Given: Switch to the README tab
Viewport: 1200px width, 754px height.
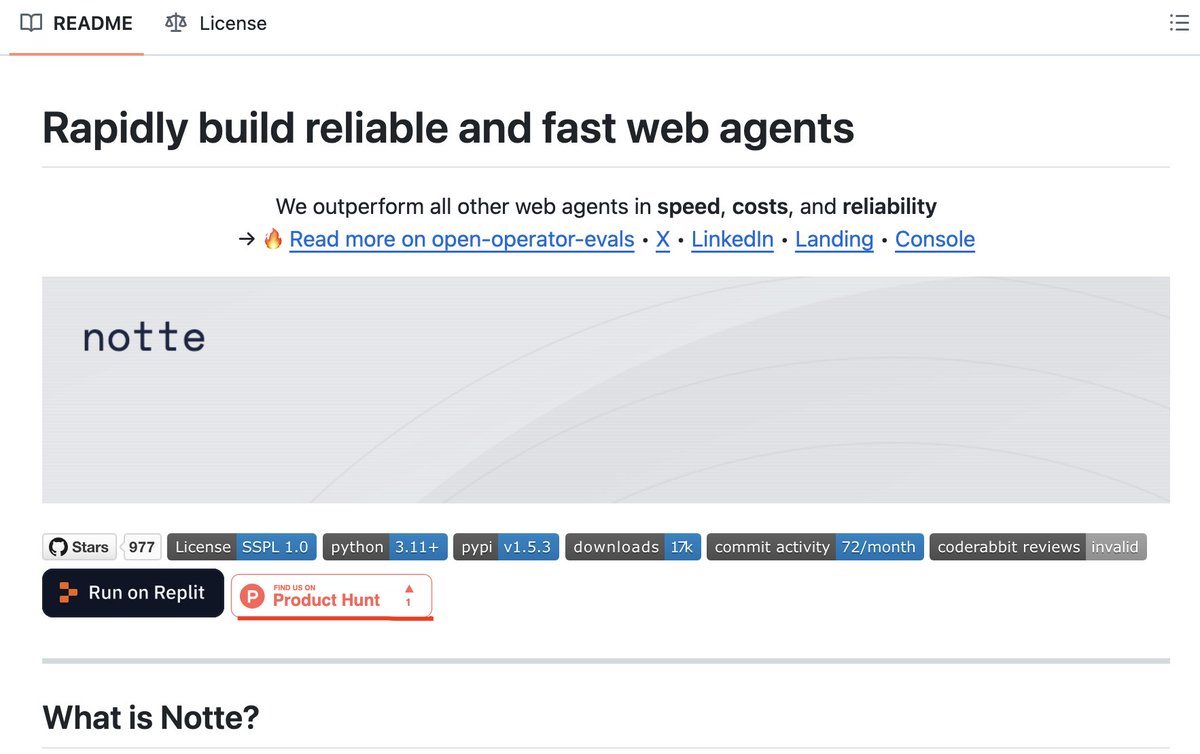Looking at the screenshot, I should (76, 23).
